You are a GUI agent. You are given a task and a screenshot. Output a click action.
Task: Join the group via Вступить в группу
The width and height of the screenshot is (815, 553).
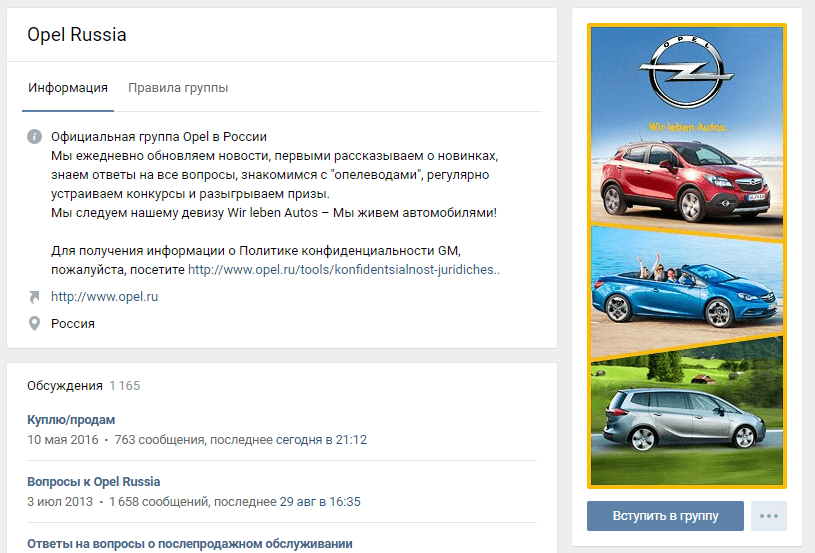(665, 516)
